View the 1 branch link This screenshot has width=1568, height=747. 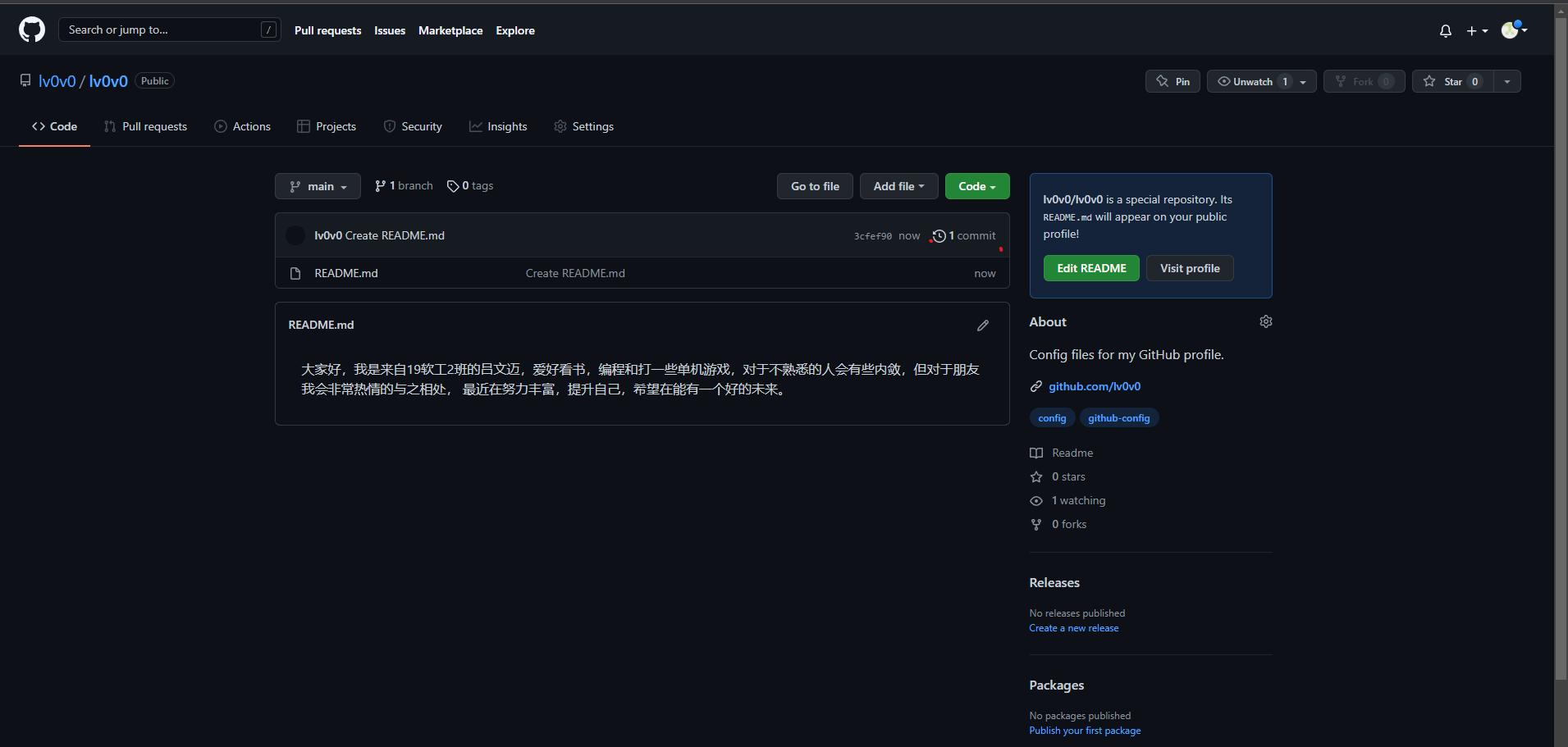pyautogui.click(x=404, y=186)
